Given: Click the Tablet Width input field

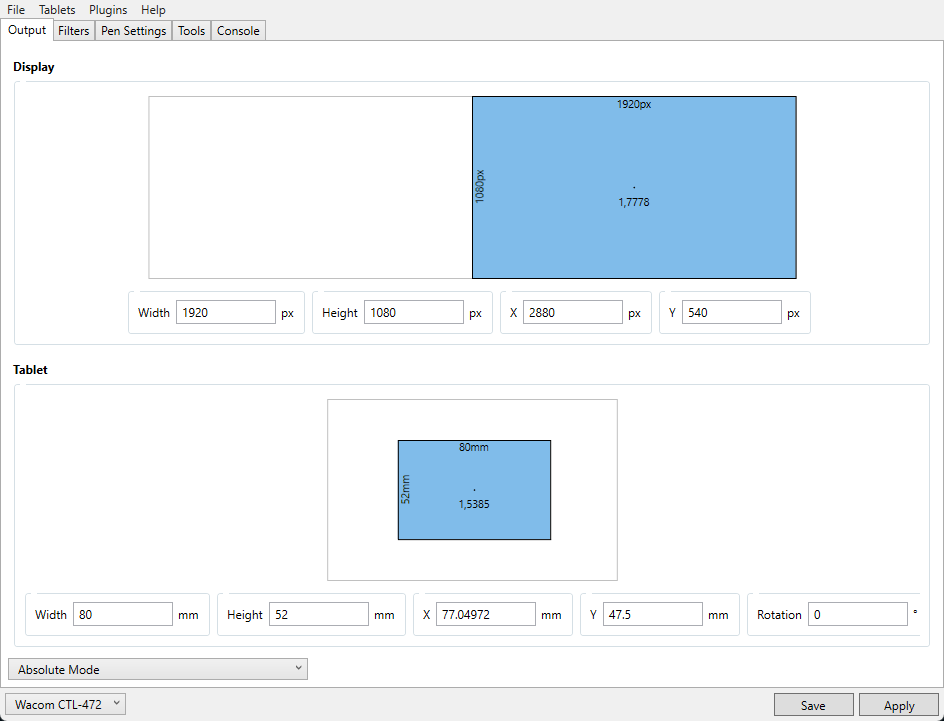Looking at the screenshot, I should click(x=122, y=615).
